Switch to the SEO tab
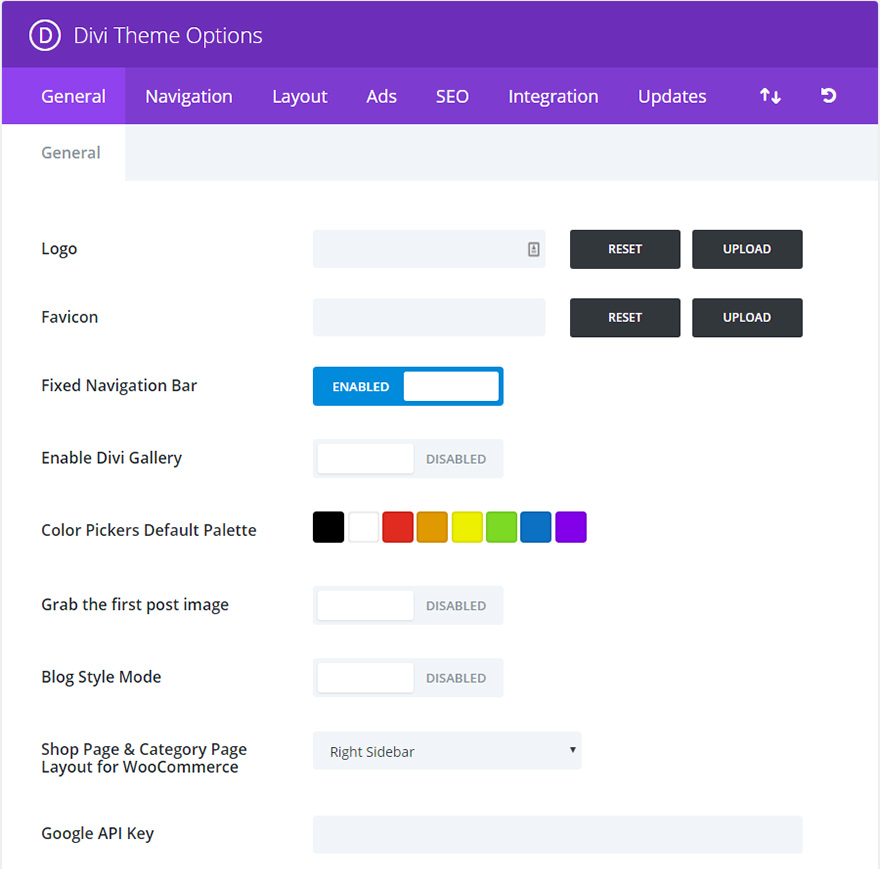The width and height of the screenshot is (880, 869). click(452, 96)
